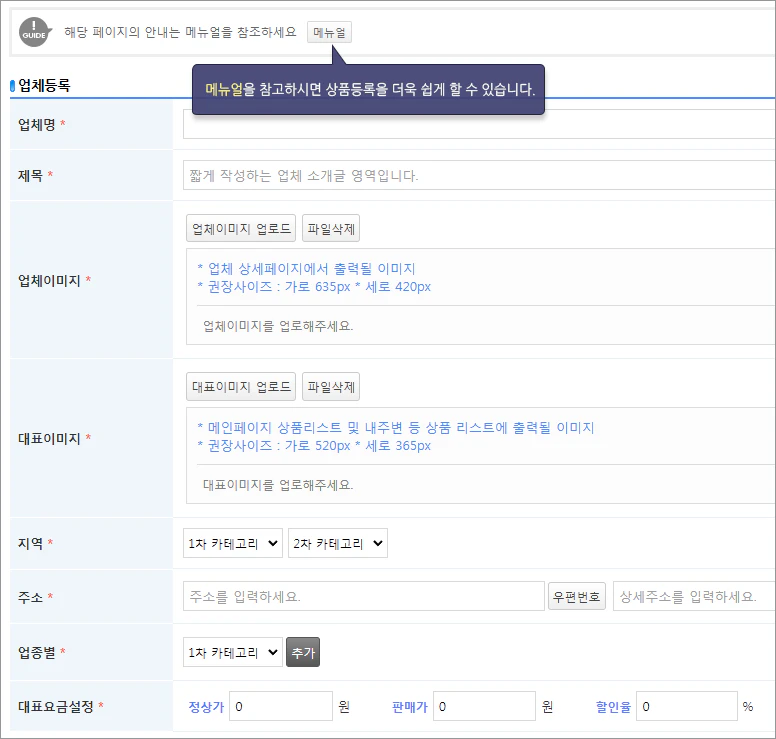The width and height of the screenshot is (776, 739).
Task: Click the 제목 short intro input field
Action: [x=479, y=175]
